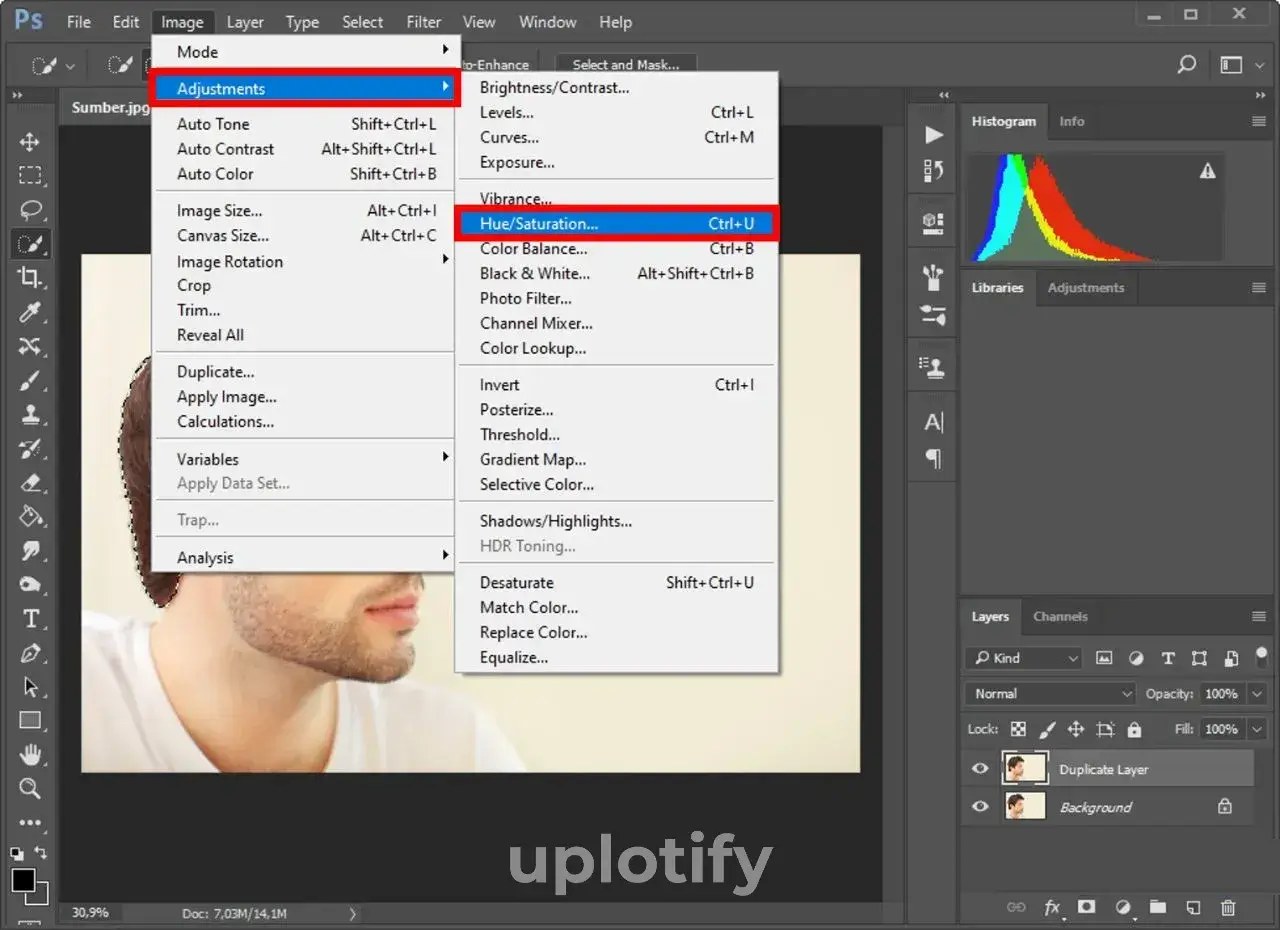The image size is (1280, 930).
Task: Select the Hand tool
Action: tap(30, 754)
